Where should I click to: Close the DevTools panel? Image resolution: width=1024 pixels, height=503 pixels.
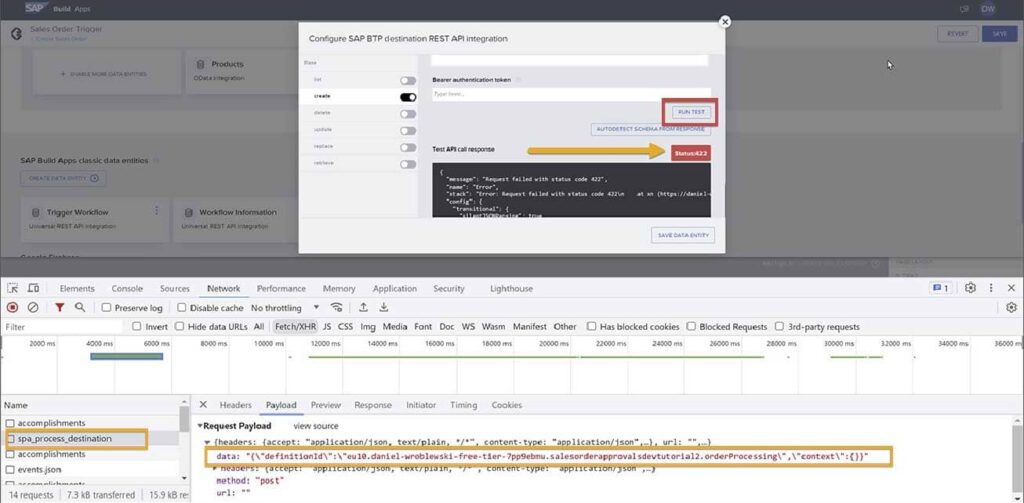pos(1011,288)
